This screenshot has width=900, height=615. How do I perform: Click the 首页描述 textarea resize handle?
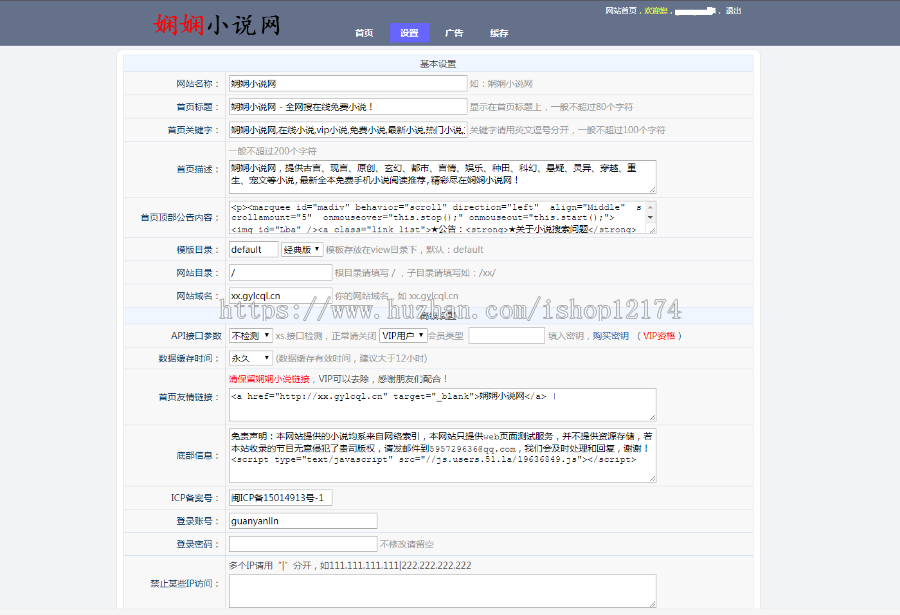(x=653, y=189)
